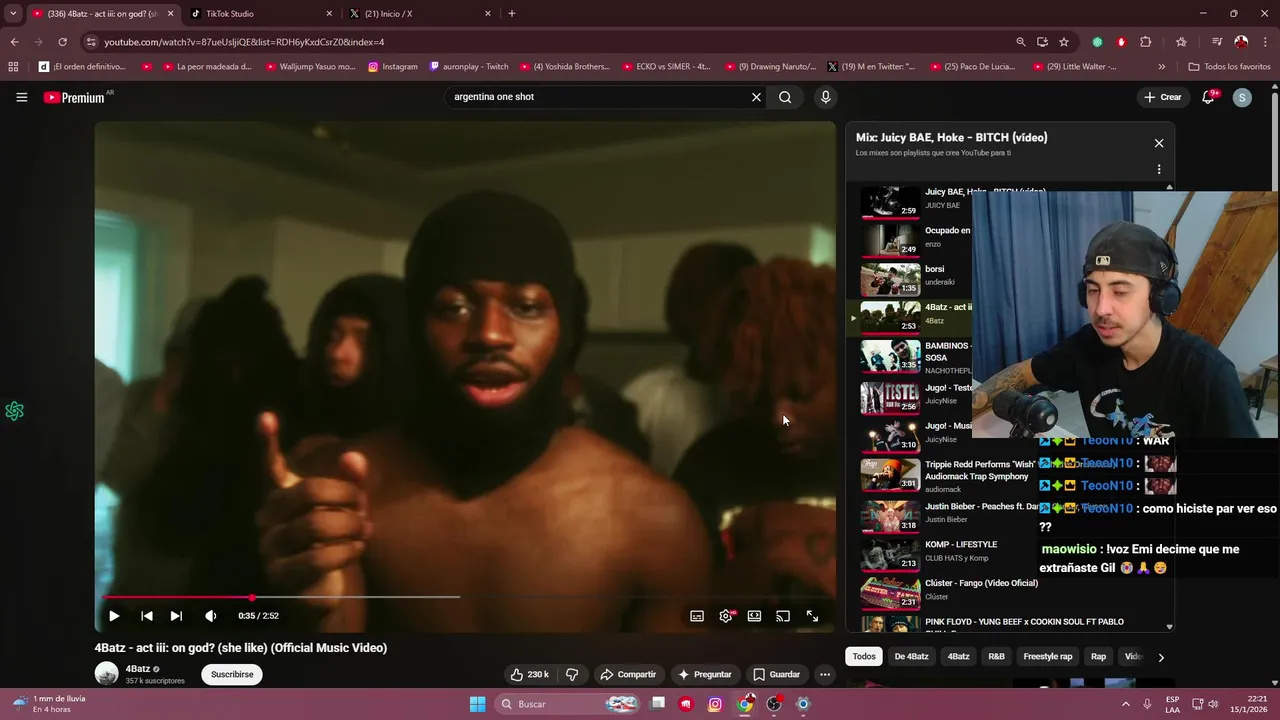Image resolution: width=1280 pixels, height=720 pixels.
Task: Open the account avatar menu
Action: click(1242, 97)
